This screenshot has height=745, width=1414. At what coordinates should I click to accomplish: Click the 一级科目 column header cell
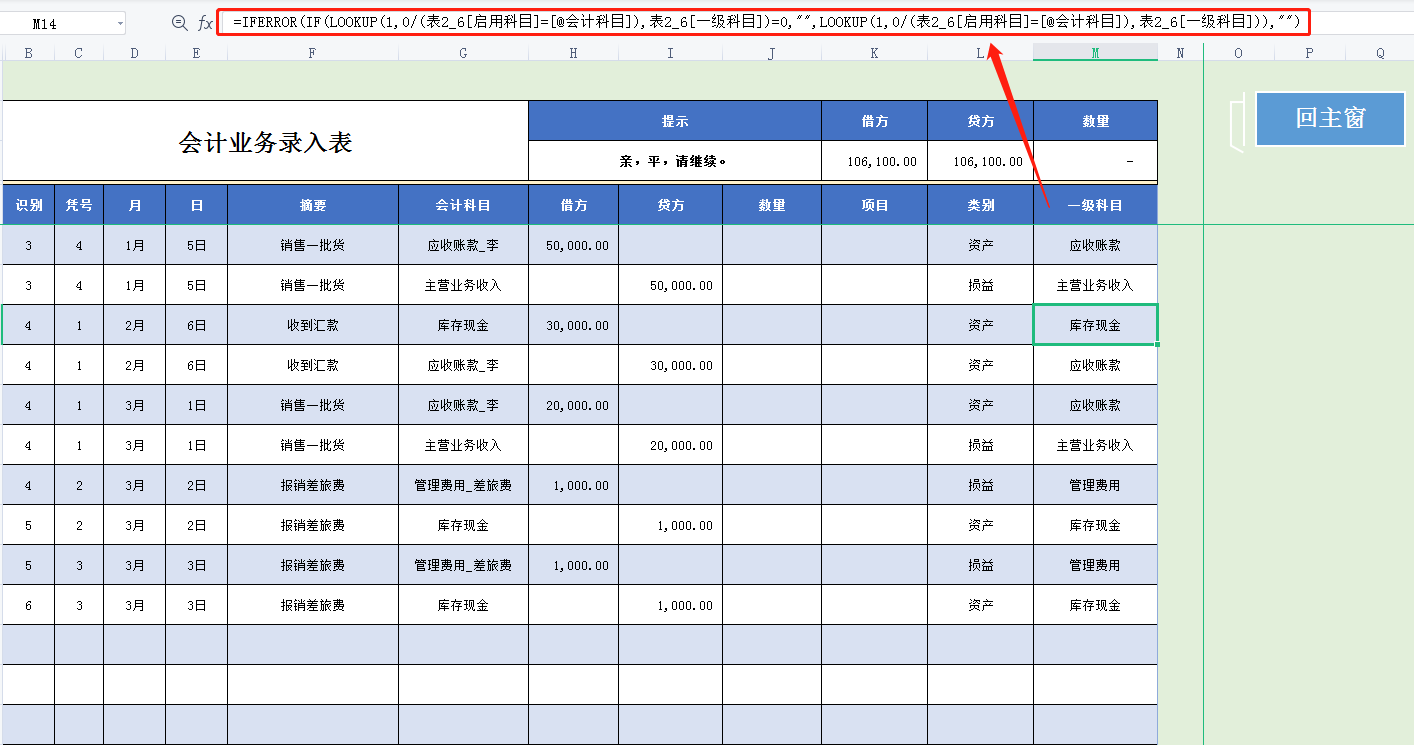(x=1095, y=204)
